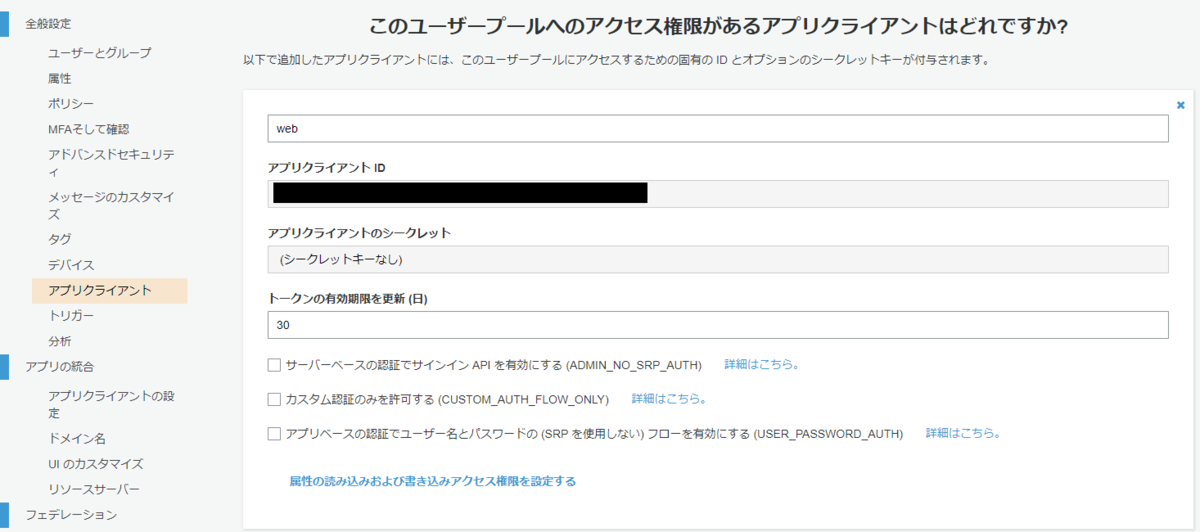Open 分析 in the sidebar
The image size is (1200, 532).
pos(60,341)
